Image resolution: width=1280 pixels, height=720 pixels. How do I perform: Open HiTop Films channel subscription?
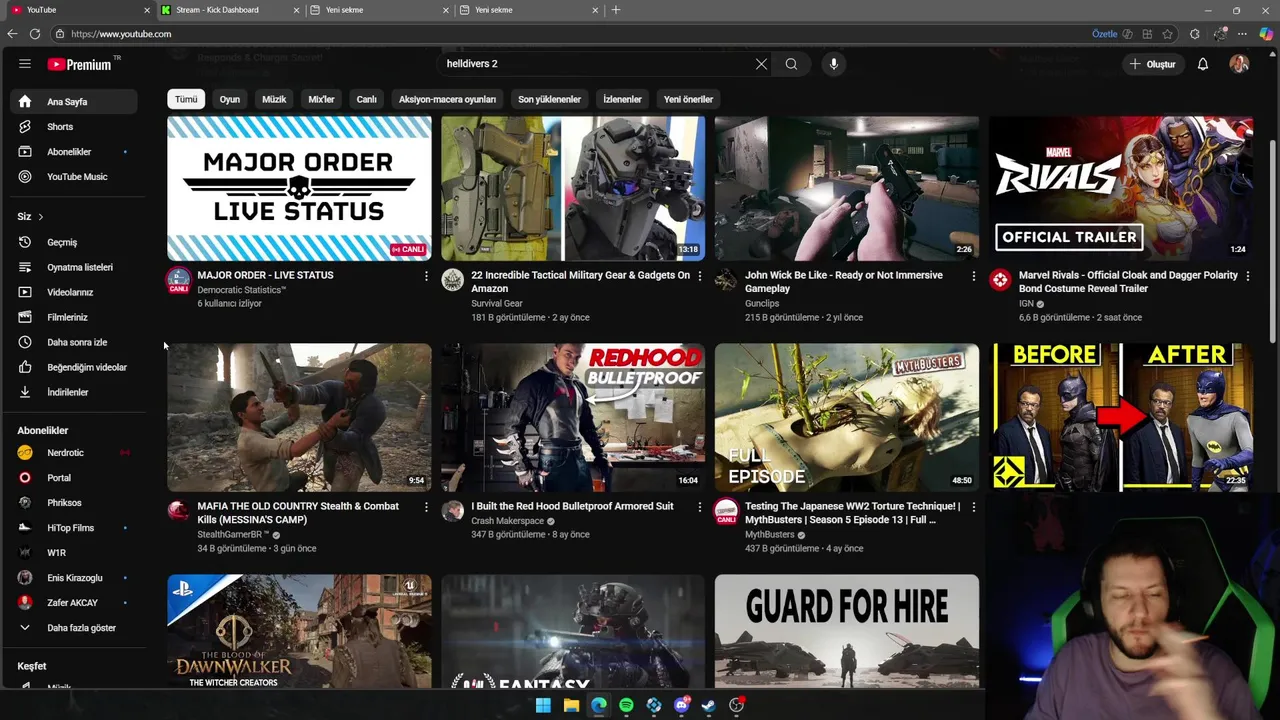74,528
